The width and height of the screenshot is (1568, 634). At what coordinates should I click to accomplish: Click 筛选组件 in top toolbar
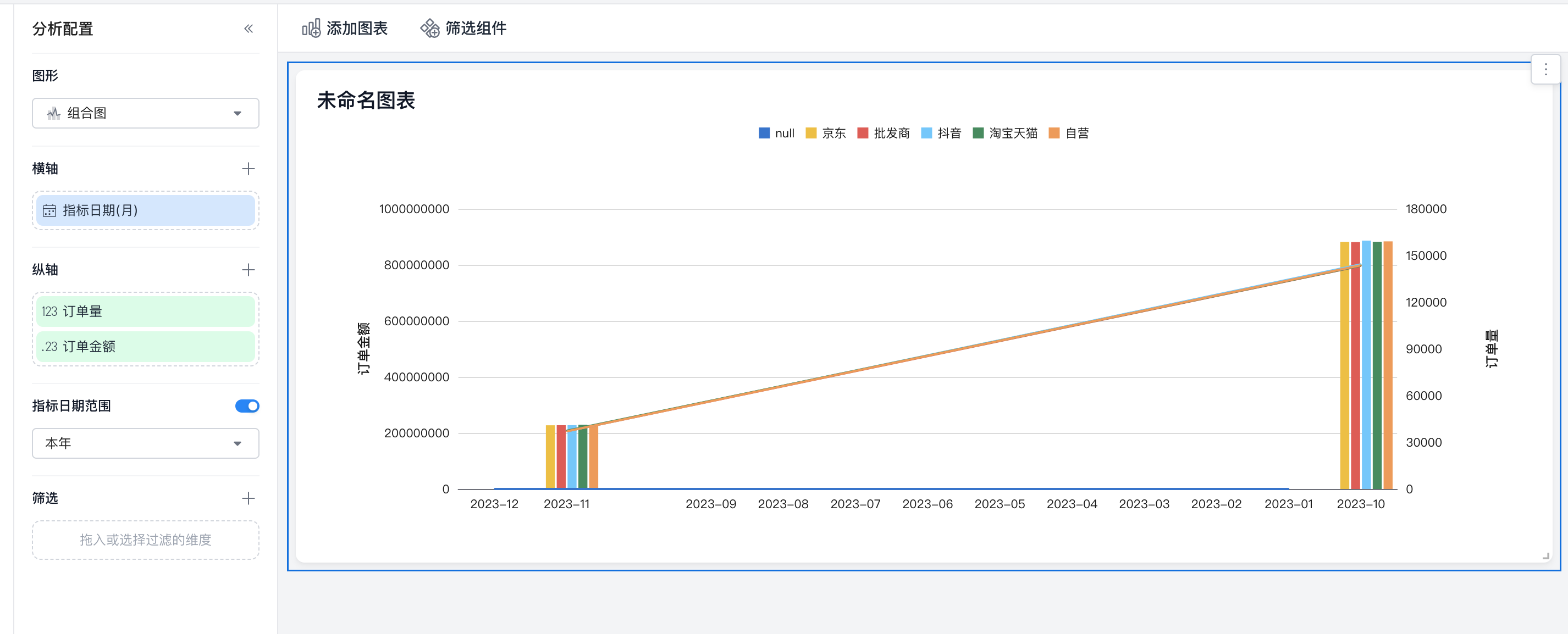point(476,28)
